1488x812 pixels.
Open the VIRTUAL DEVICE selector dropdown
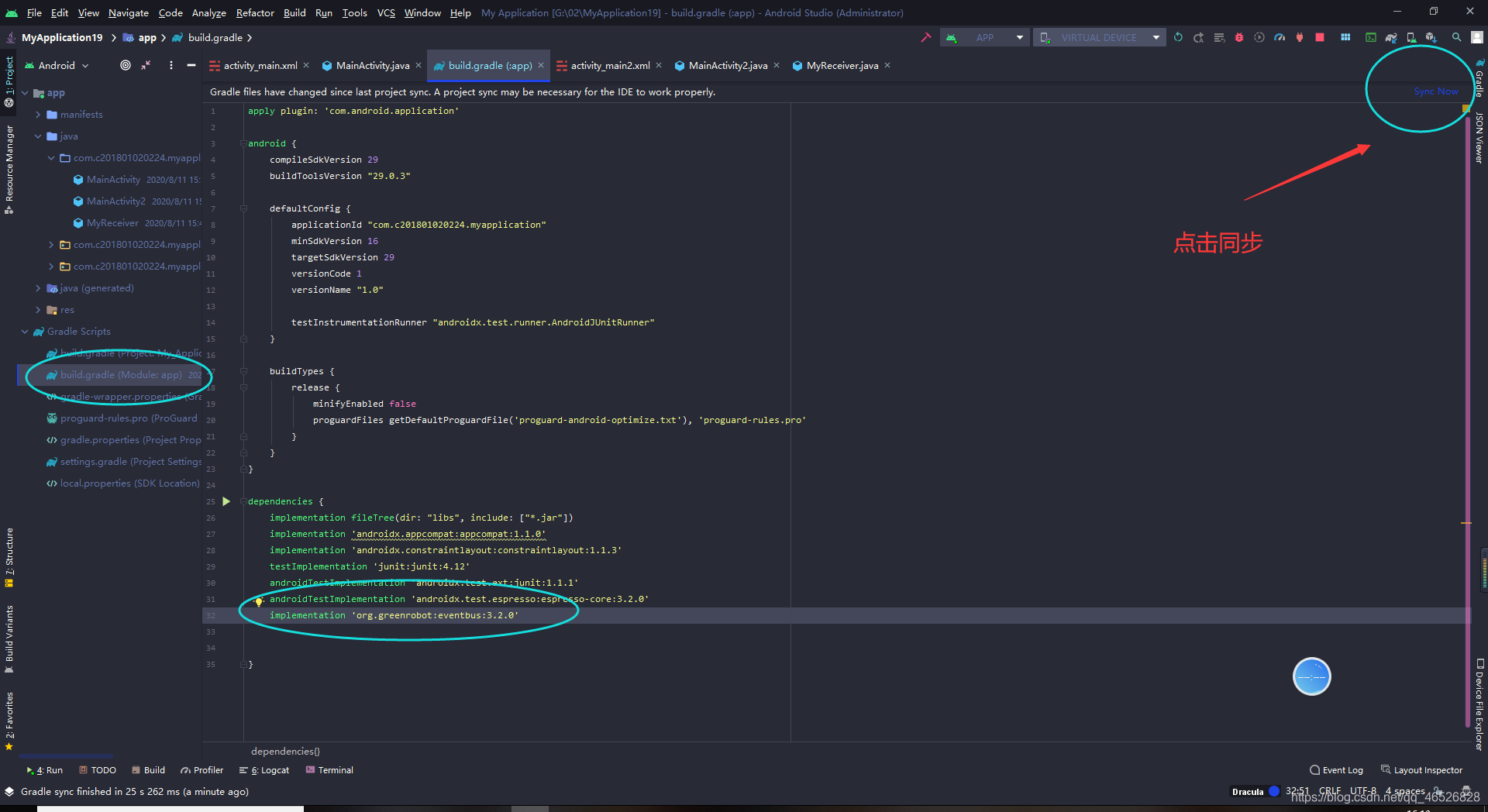tap(1099, 37)
